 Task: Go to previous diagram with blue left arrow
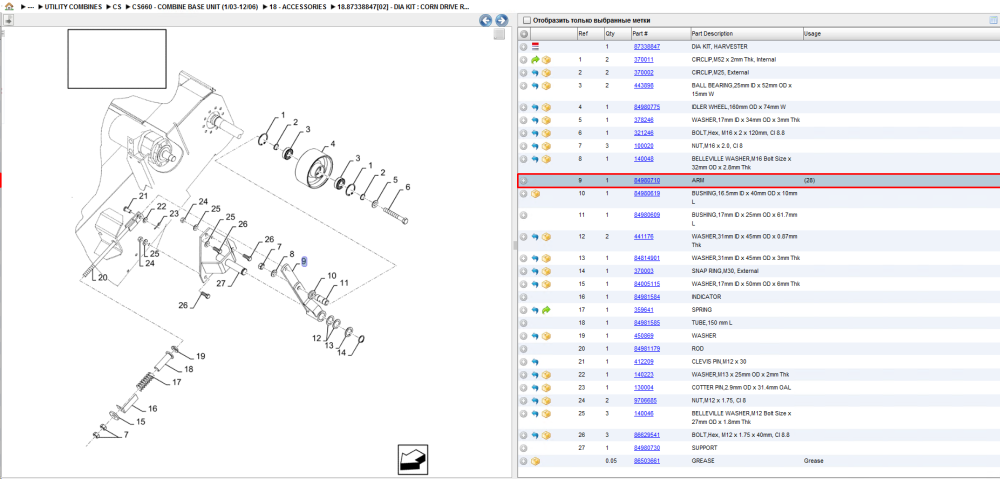coord(485,20)
